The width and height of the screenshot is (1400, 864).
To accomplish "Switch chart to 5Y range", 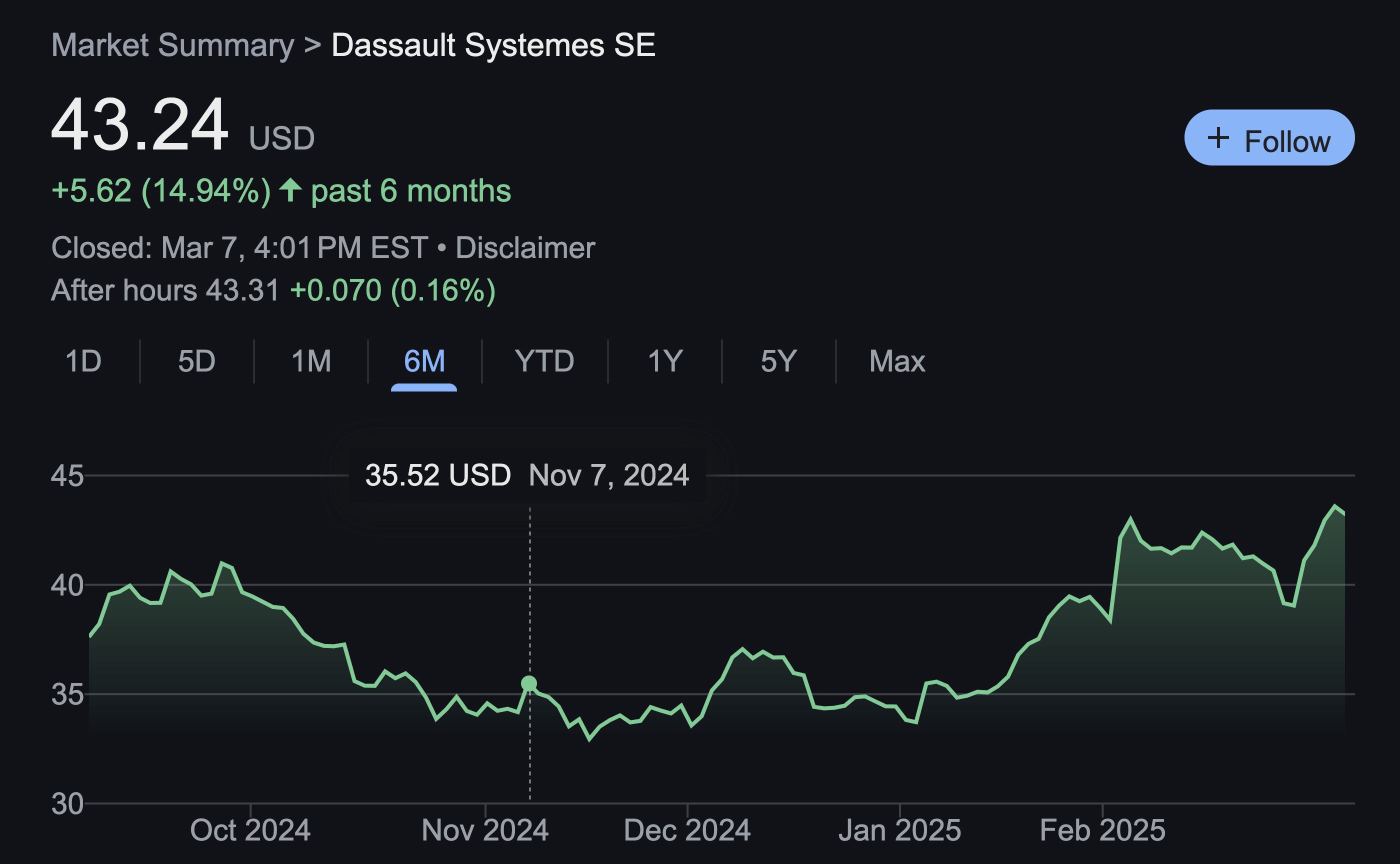I will [x=778, y=361].
